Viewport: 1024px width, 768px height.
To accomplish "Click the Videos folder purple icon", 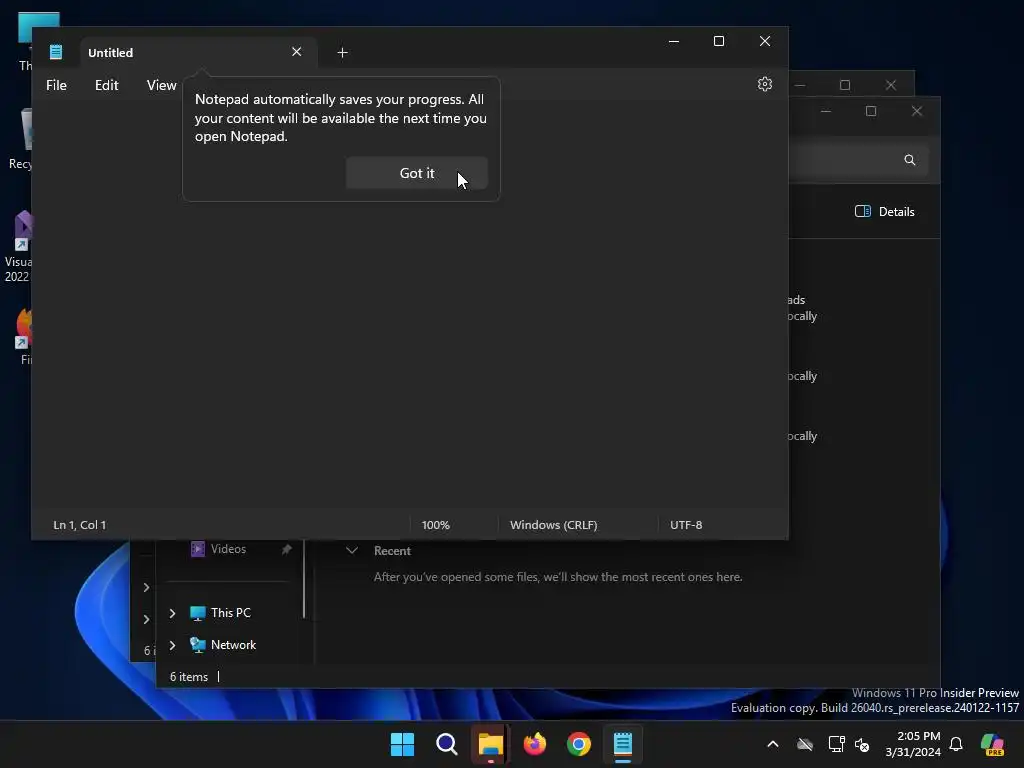I will (197, 549).
